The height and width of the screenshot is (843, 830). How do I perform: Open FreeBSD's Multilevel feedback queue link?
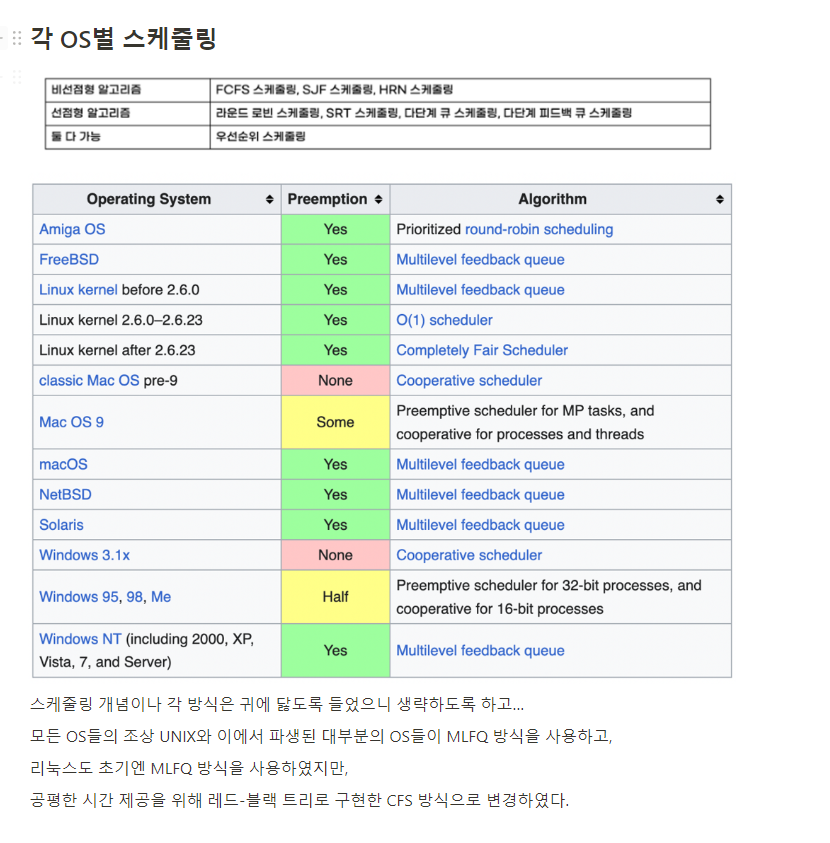(x=480, y=260)
